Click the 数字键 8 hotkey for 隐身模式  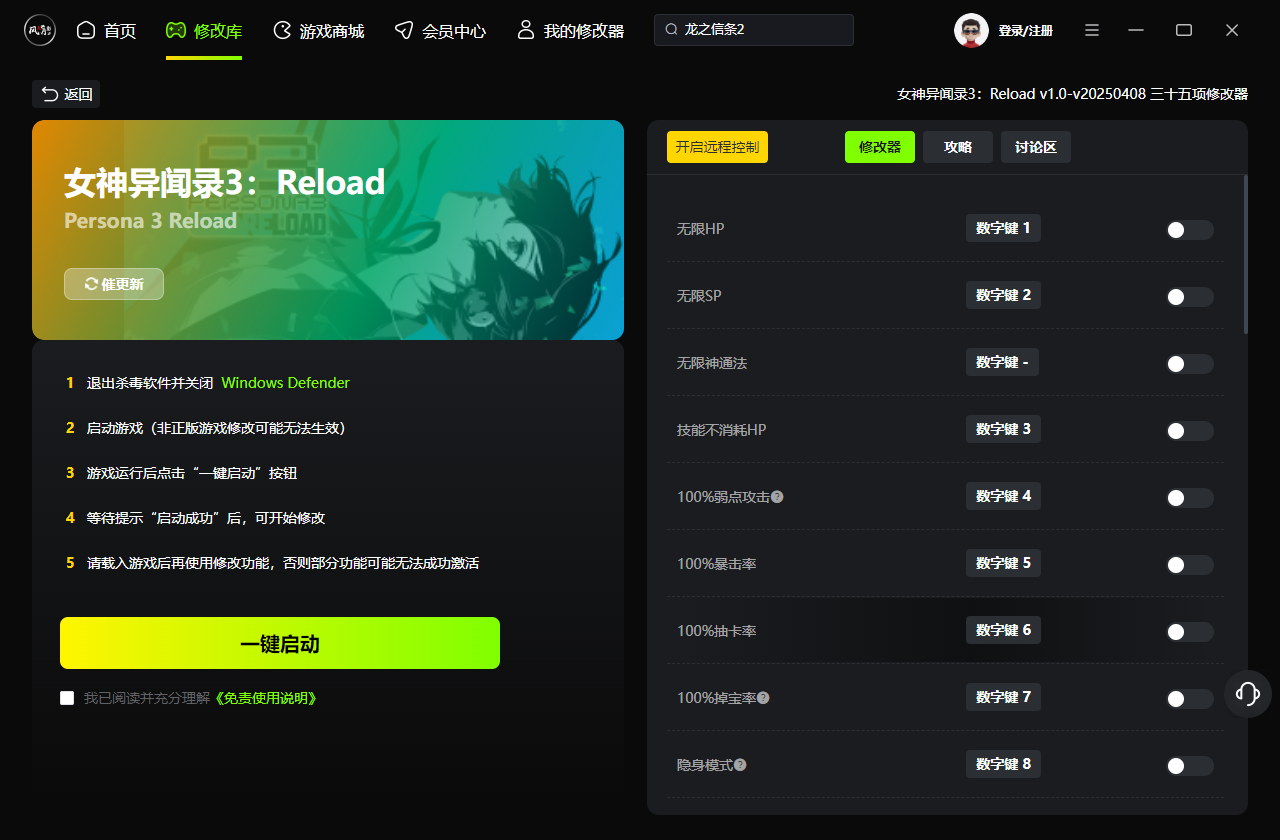(x=1003, y=764)
